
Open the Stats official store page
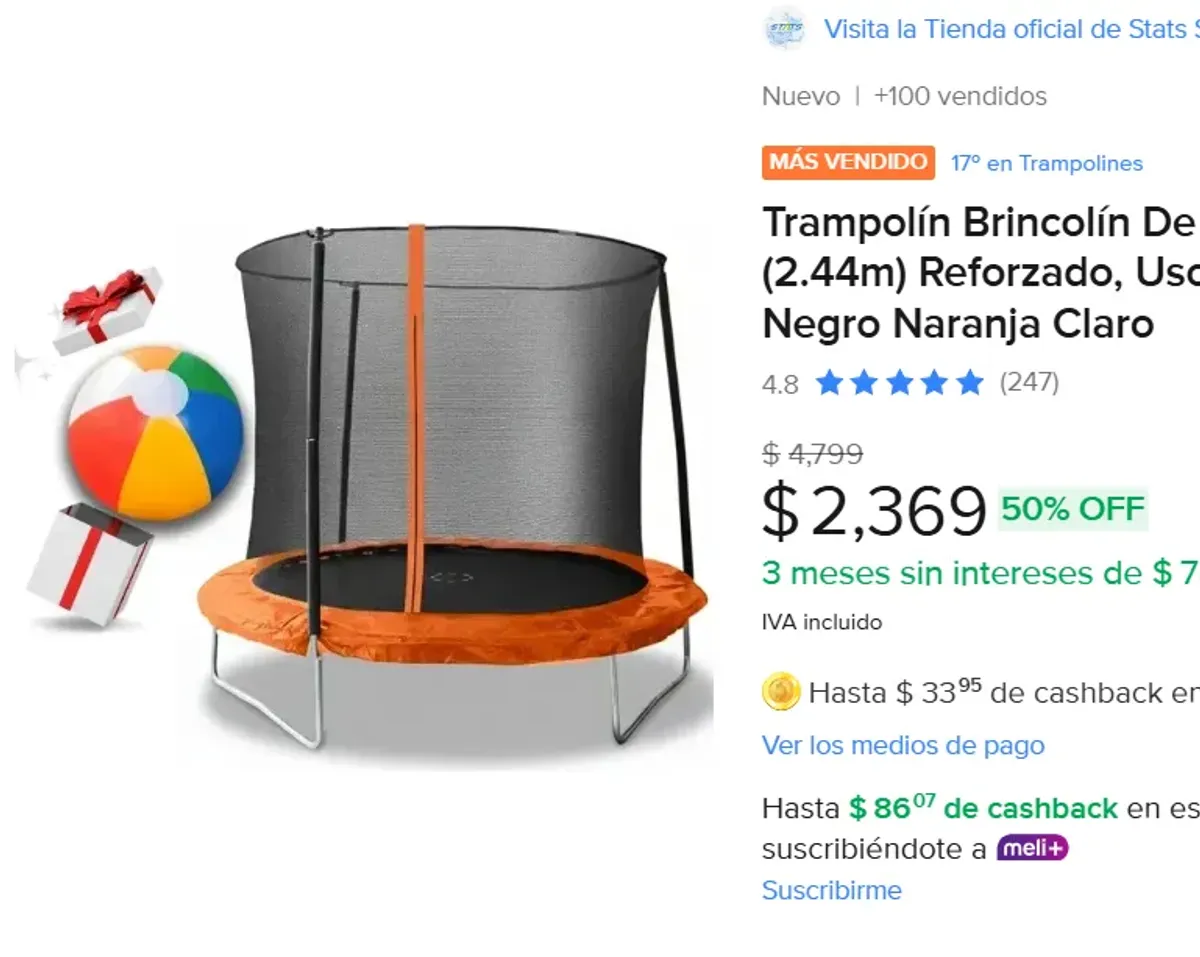pyautogui.click(x=1000, y=29)
